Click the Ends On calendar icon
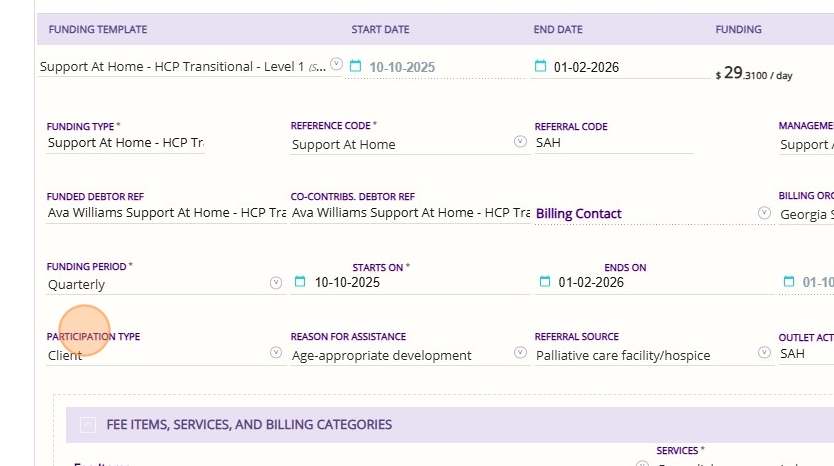834x466 pixels. click(x=544, y=282)
